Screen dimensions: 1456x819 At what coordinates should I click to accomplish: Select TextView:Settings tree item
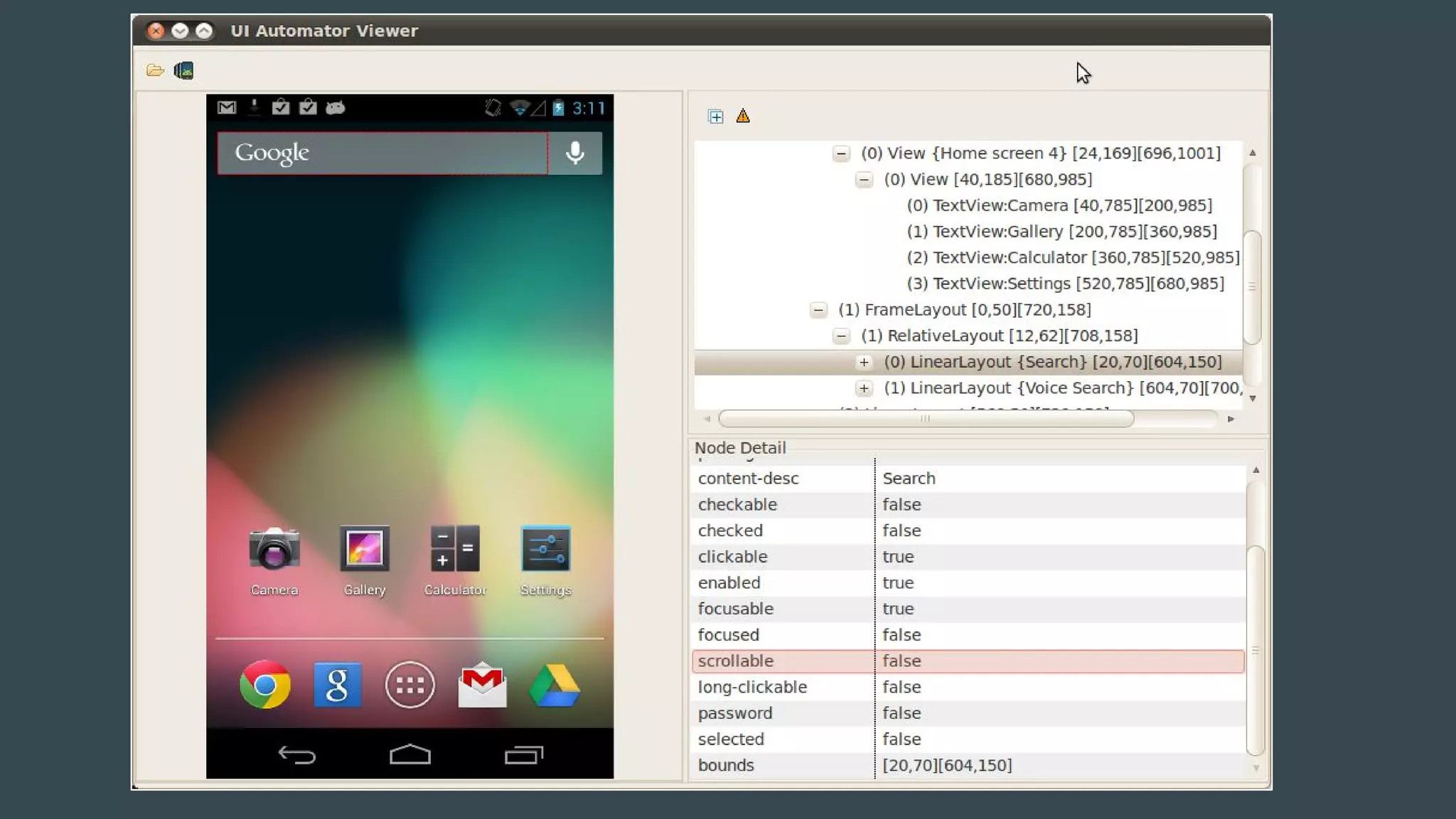pyautogui.click(x=1064, y=284)
